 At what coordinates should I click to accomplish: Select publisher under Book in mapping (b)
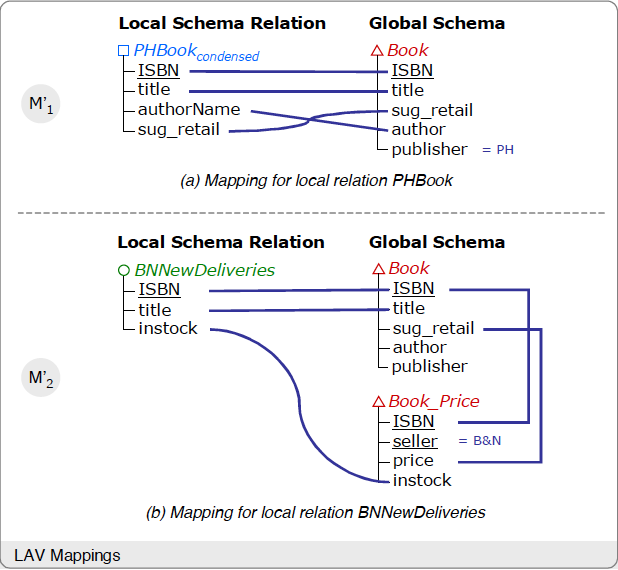pyautogui.click(x=430, y=367)
